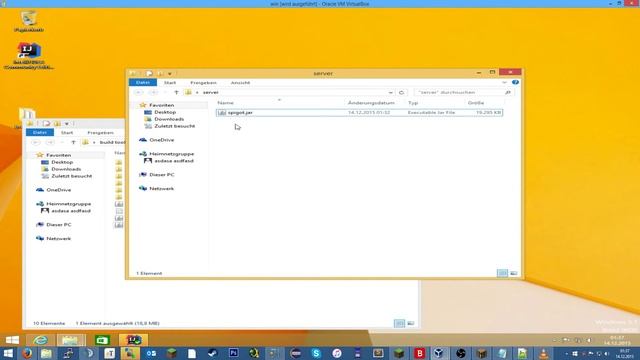The width and height of the screenshot is (640, 360).
Task: Click the help question mark in server window
Action: coord(515,82)
